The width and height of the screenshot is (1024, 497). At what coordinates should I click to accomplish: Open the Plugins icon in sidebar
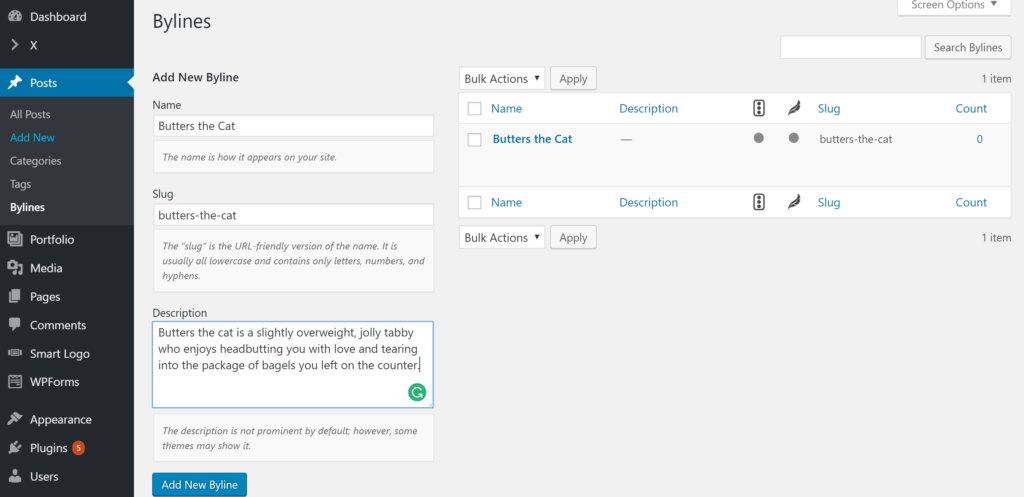[15, 448]
